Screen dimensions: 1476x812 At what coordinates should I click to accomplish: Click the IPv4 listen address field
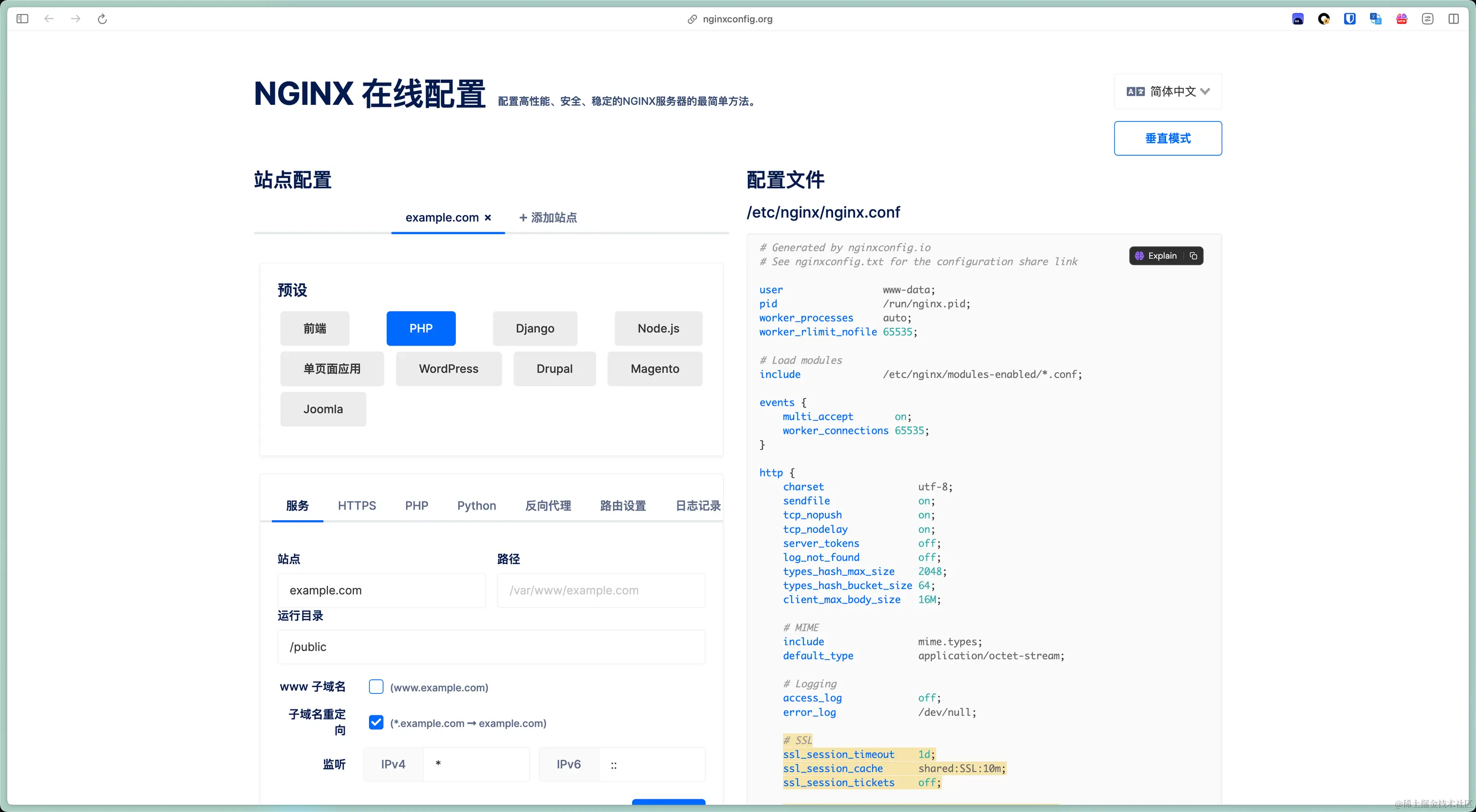coord(476,765)
